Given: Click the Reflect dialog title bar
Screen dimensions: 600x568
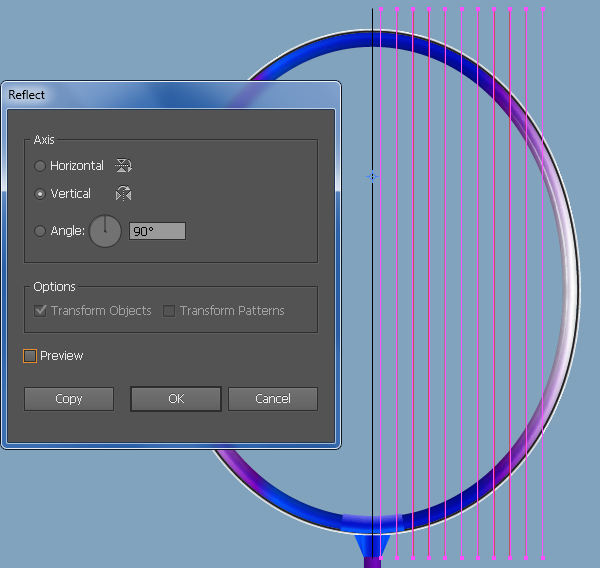Looking at the screenshot, I should tap(171, 95).
